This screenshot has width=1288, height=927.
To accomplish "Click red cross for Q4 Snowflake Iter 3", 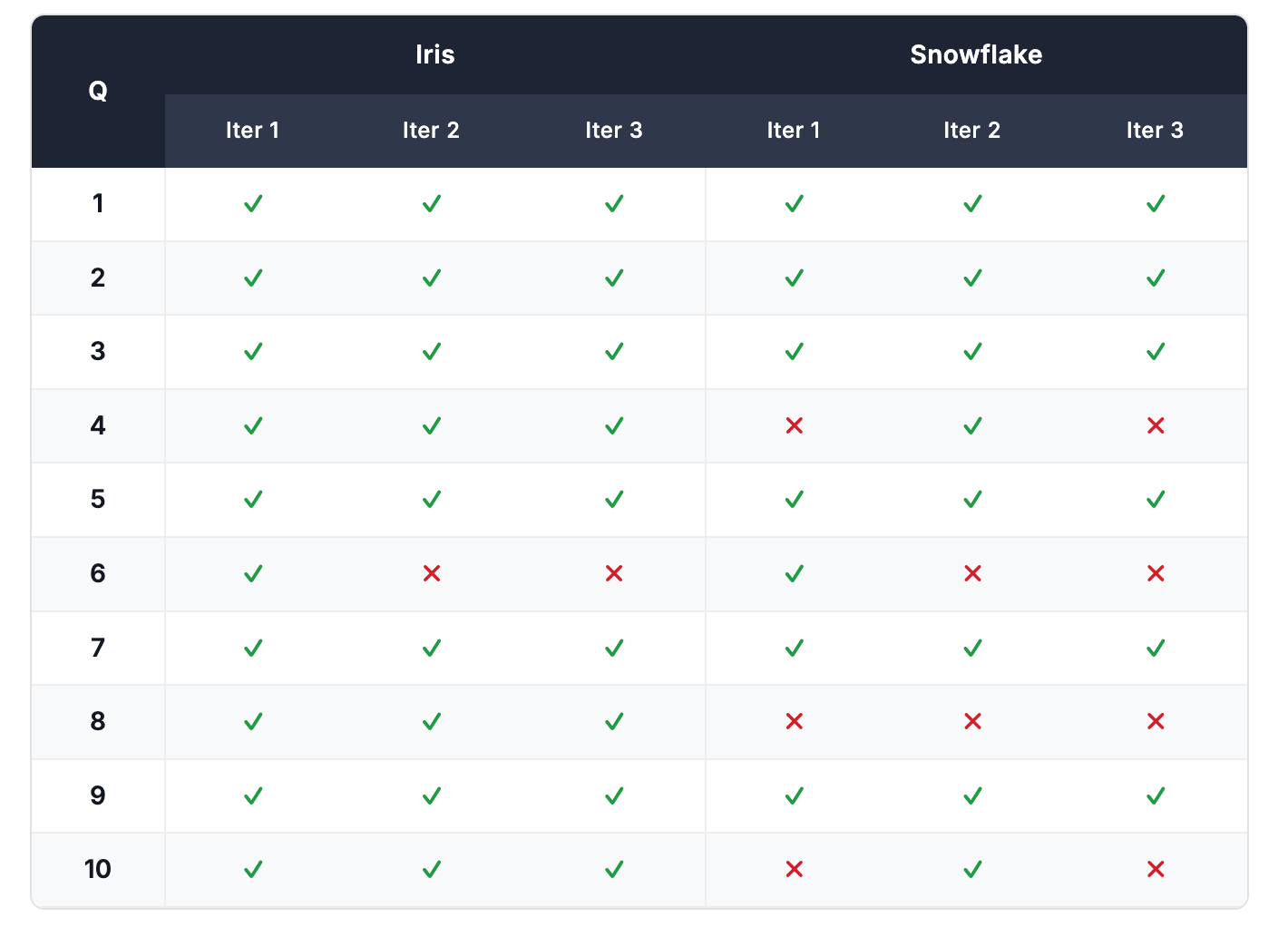I will (x=1156, y=425).
